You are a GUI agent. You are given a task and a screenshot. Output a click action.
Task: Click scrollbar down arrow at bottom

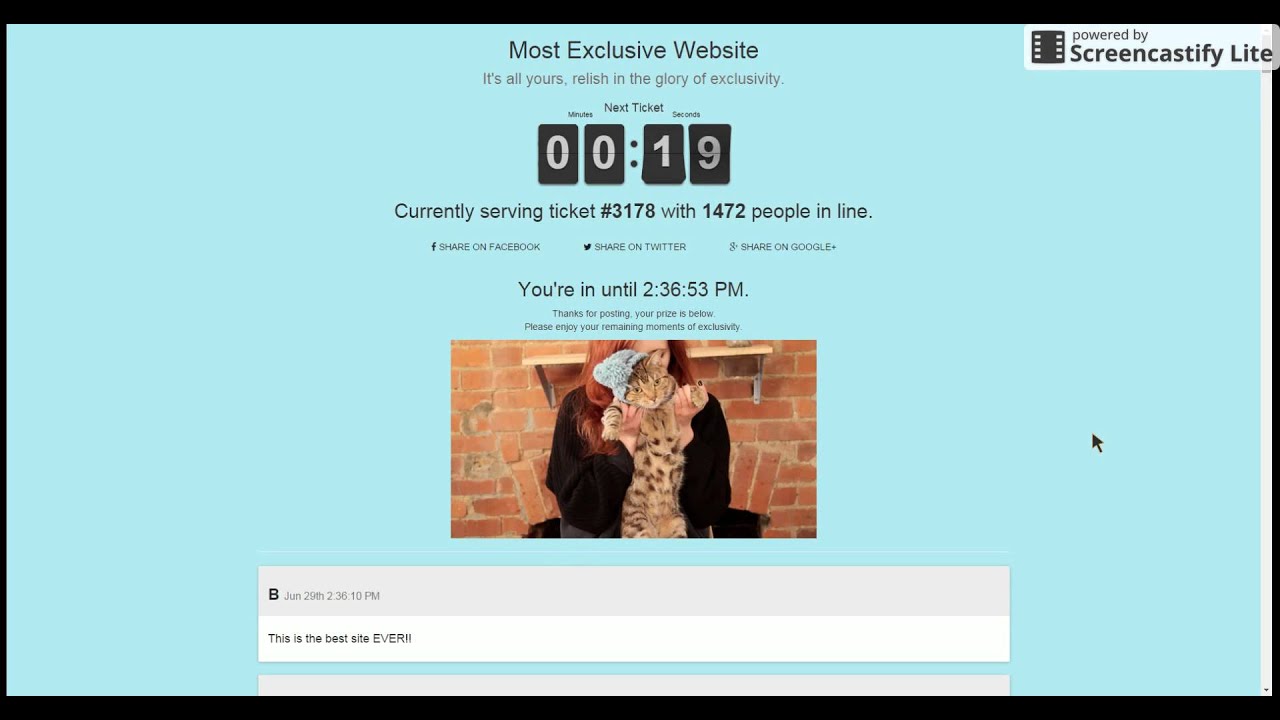coord(1266,689)
